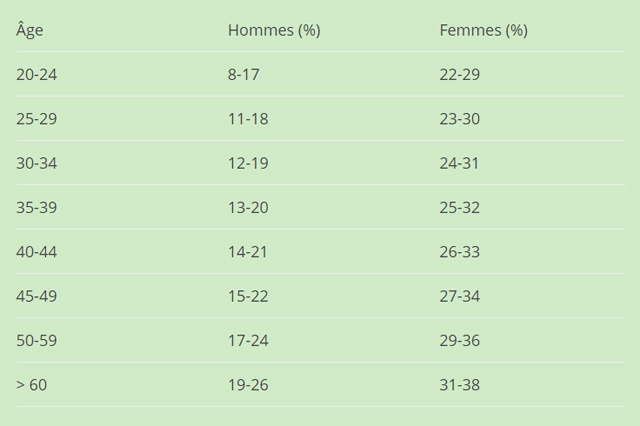
Task: Click the Hommes (%) column header
Action: click(274, 30)
